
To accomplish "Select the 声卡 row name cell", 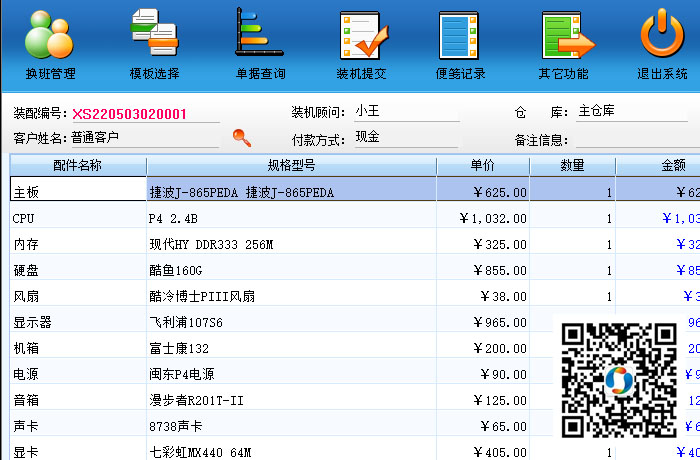I will click(x=78, y=422).
